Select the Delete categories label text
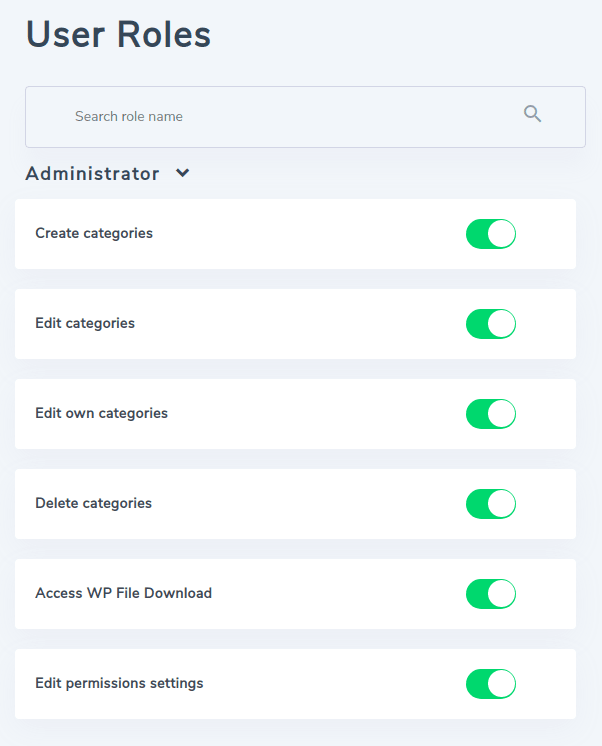Image resolution: width=602 pixels, height=746 pixels. point(93,503)
